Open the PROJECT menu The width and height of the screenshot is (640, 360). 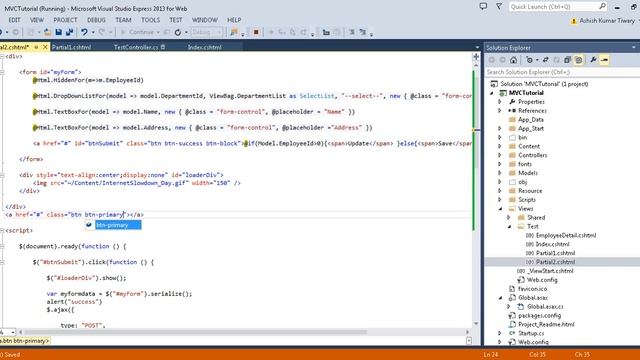pos(65,20)
